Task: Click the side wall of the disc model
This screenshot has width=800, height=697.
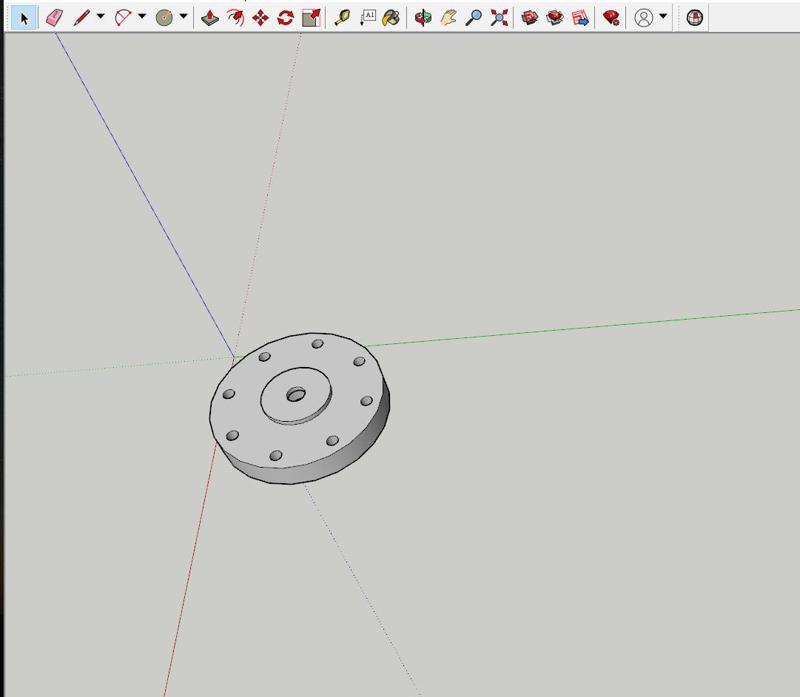Action: (327, 463)
